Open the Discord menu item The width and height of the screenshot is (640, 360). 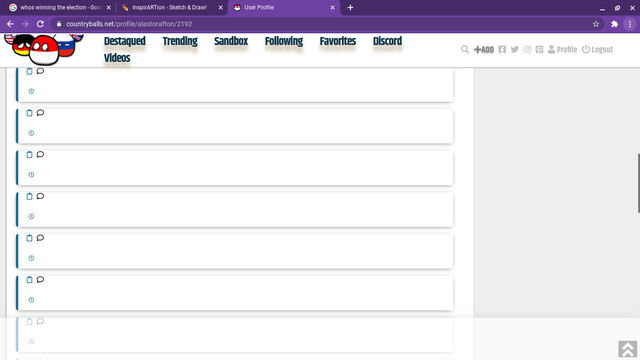click(387, 41)
